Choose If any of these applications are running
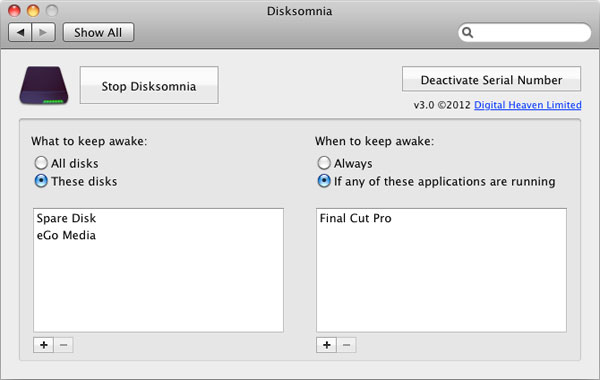This screenshot has width=600, height=380. click(324, 181)
